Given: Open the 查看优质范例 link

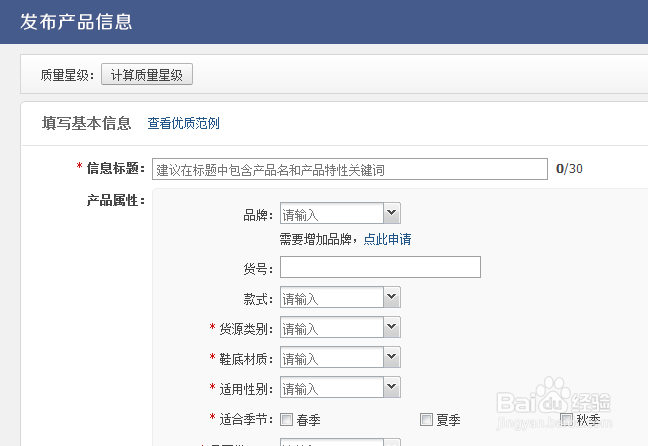Looking at the screenshot, I should [x=183, y=123].
